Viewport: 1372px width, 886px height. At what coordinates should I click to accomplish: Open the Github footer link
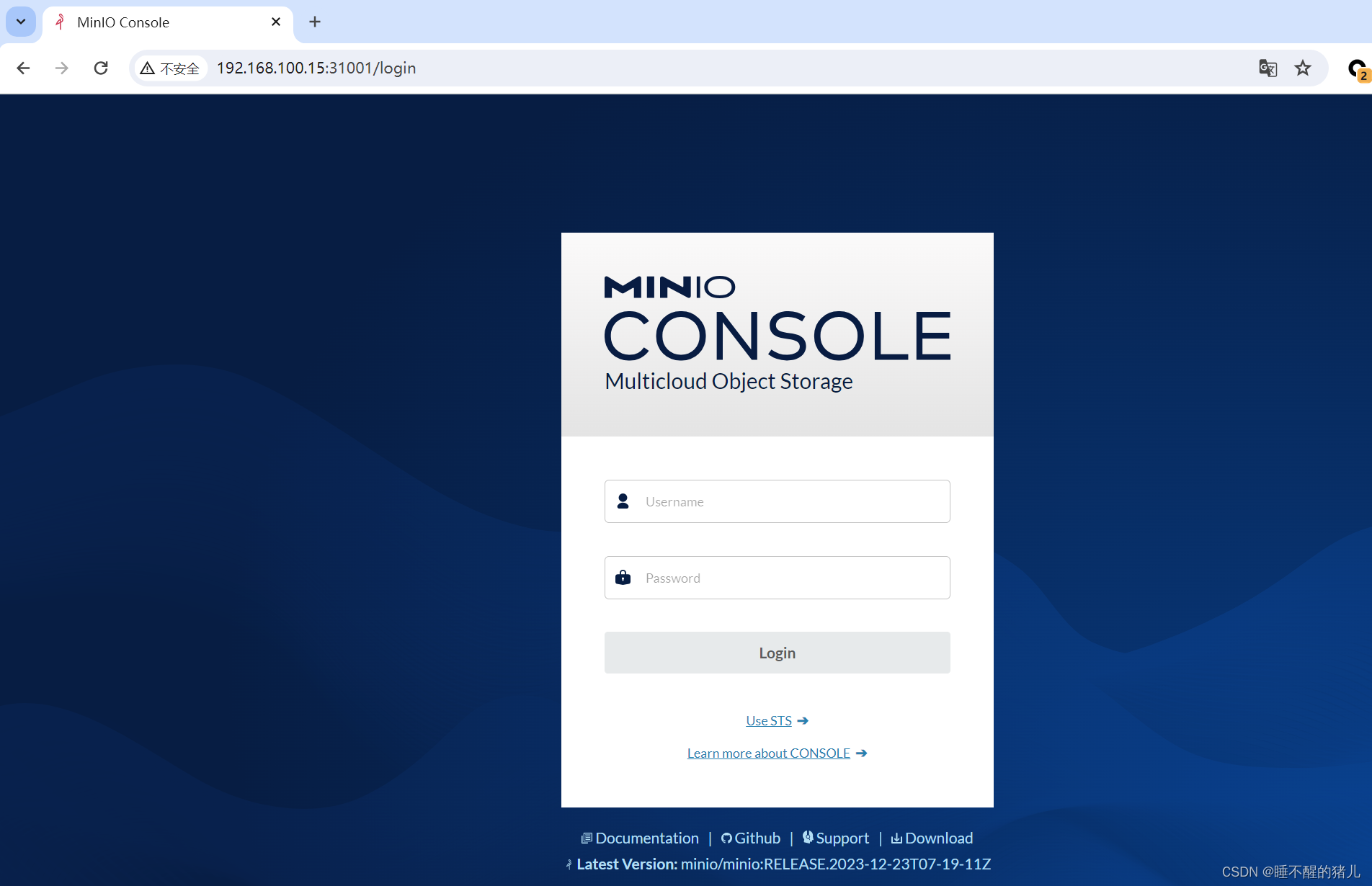[x=750, y=838]
